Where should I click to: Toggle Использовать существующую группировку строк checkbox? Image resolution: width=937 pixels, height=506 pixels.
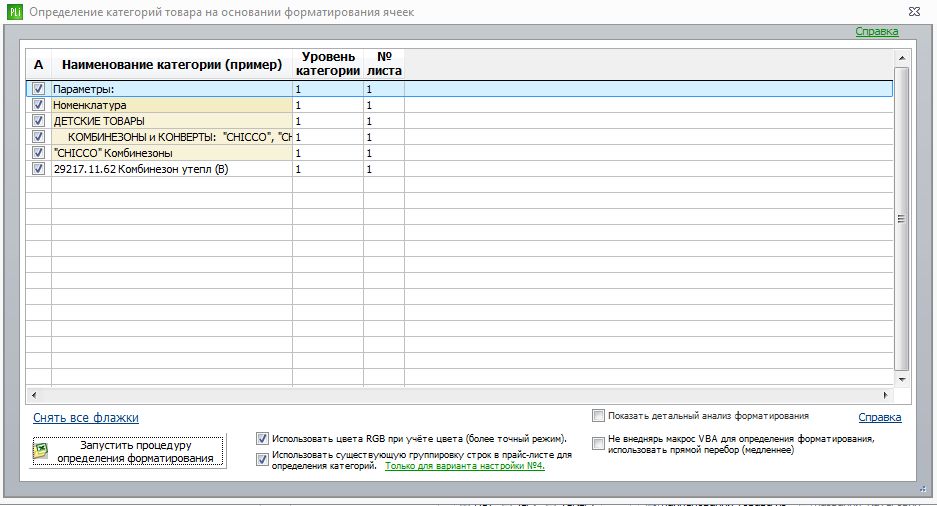pos(262,459)
